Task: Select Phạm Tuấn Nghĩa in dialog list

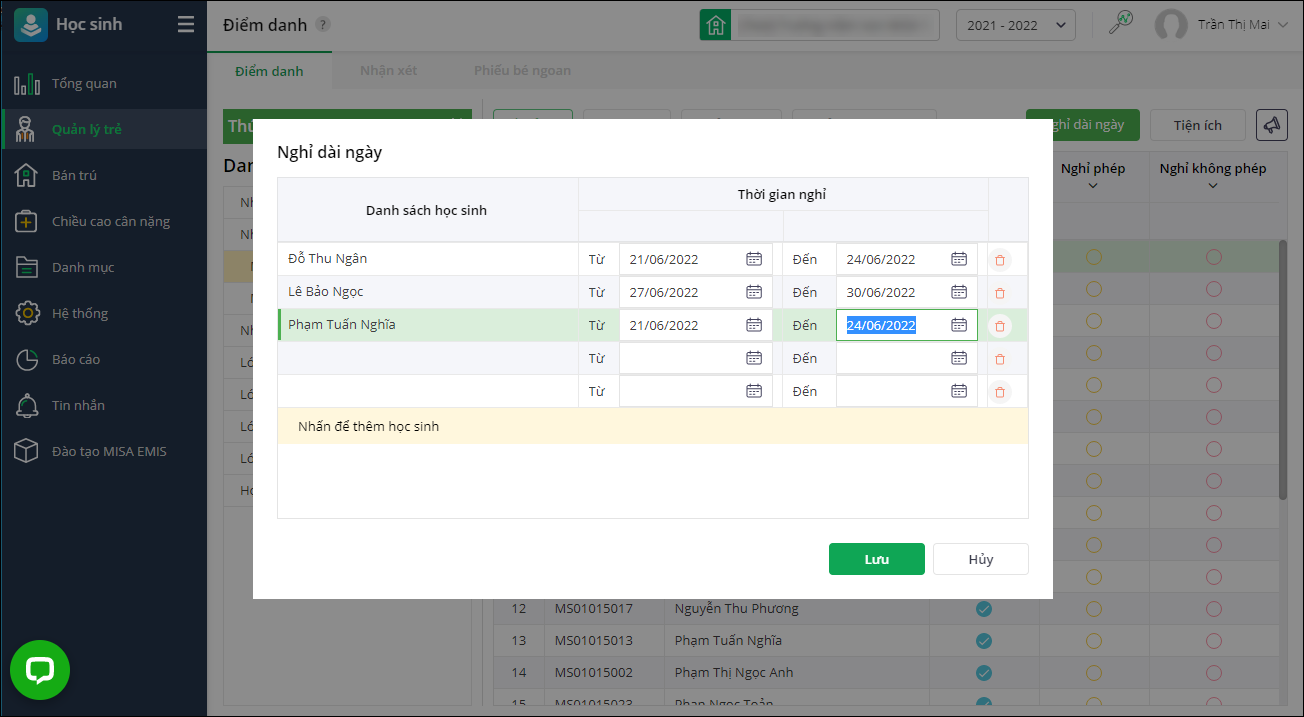Action: click(x=341, y=325)
